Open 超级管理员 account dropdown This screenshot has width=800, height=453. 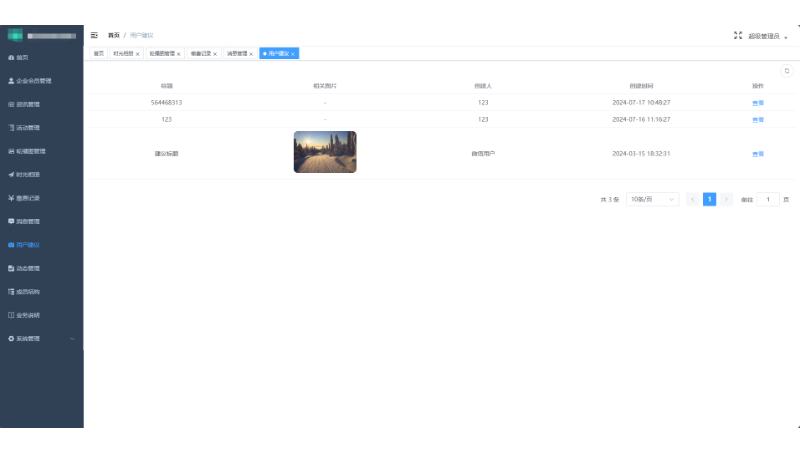point(767,36)
